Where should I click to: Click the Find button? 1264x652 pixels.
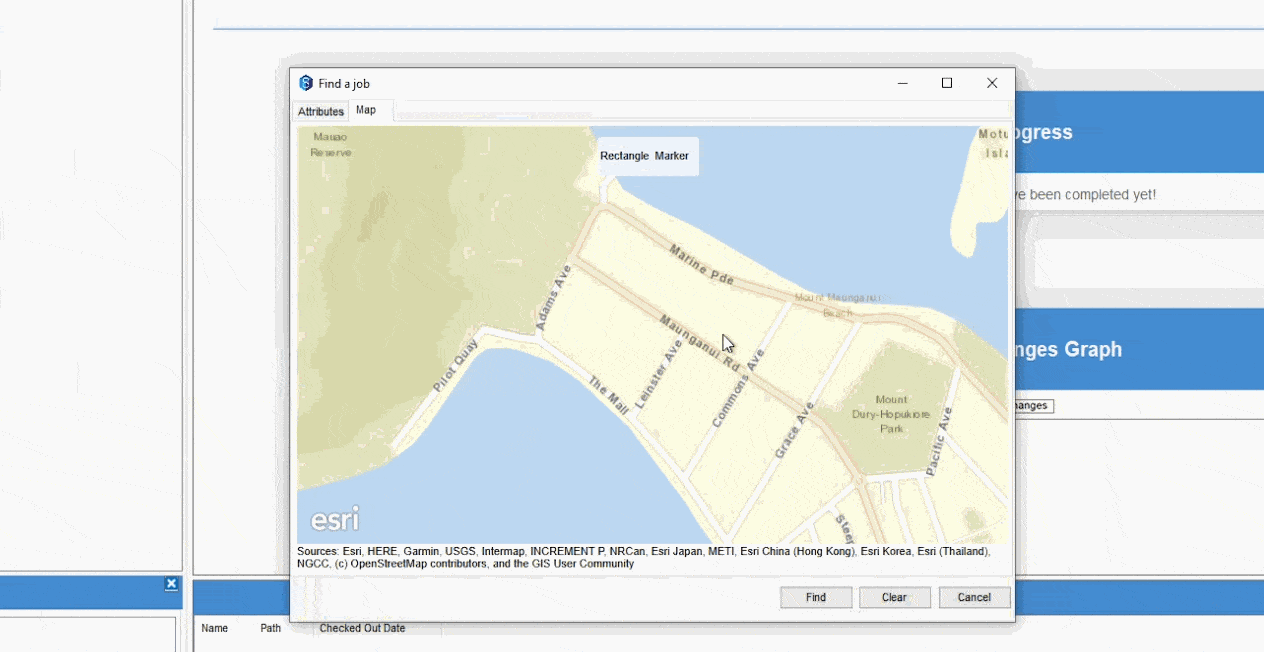click(816, 597)
